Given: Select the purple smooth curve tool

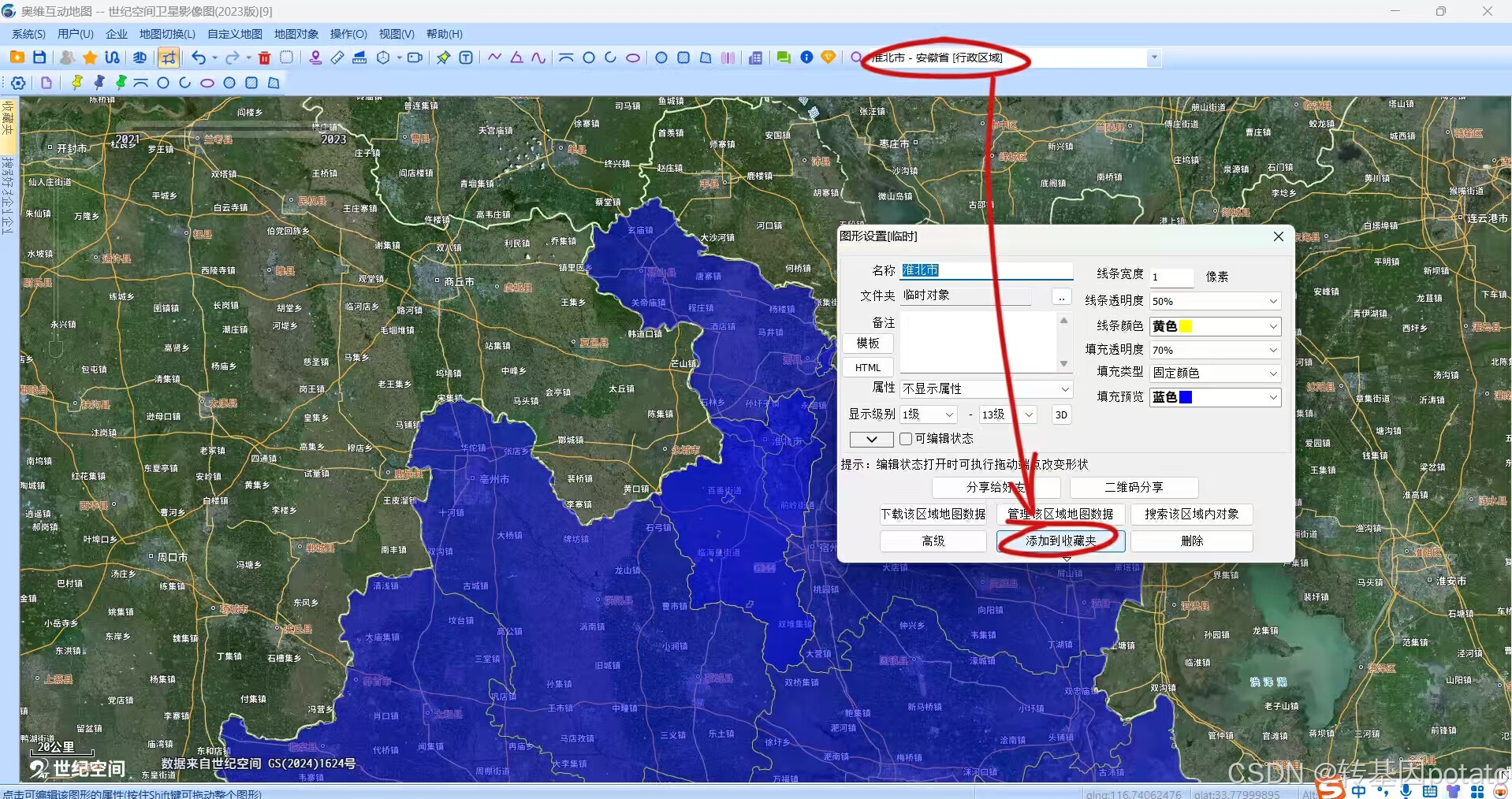Looking at the screenshot, I should [538, 58].
